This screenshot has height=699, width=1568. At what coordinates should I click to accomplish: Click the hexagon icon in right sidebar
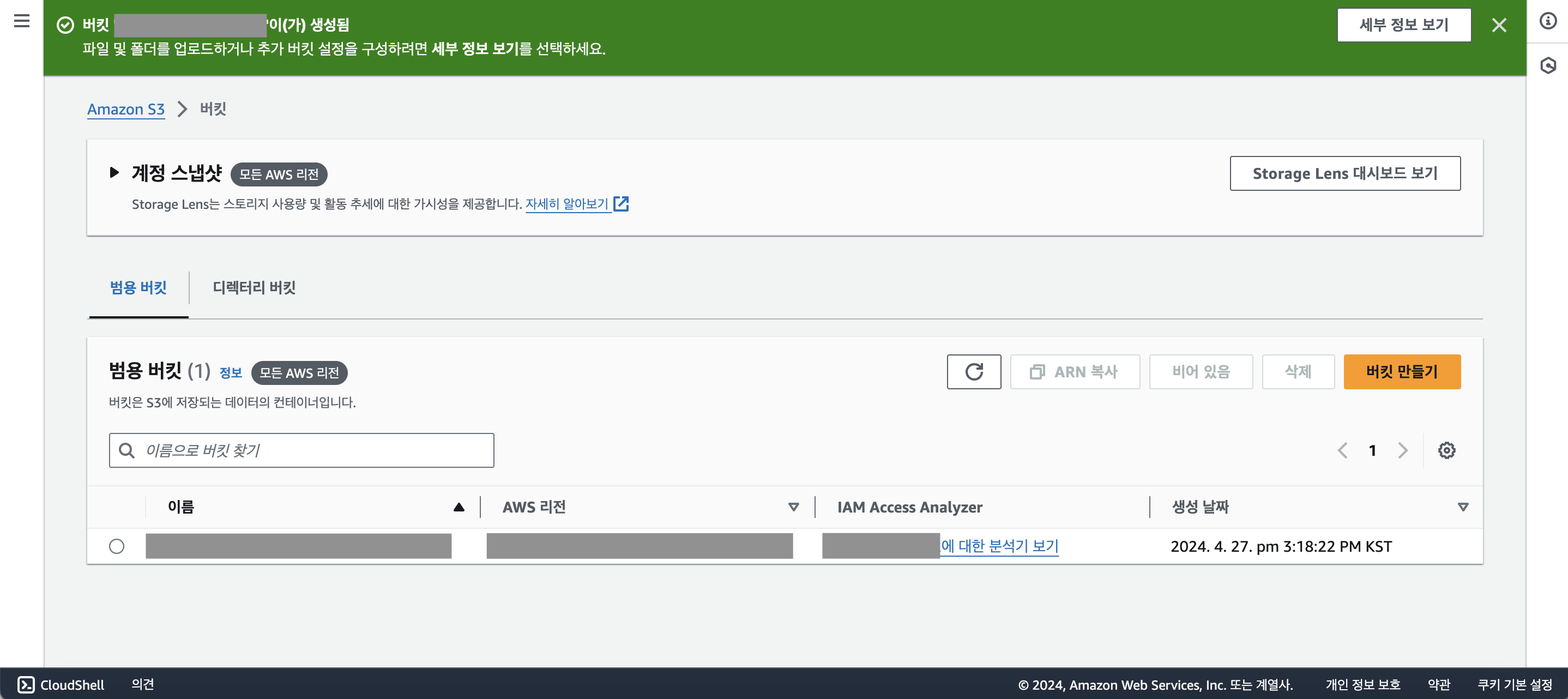click(1547, 65)
